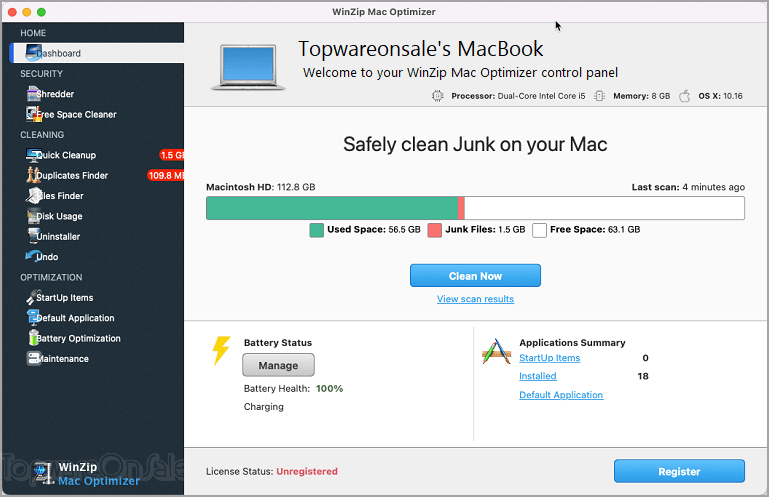Image resolution: width=769 pixels, height=497 pixels.
Task: Select Free Space Cleaner label
Action: click(77, 114)
